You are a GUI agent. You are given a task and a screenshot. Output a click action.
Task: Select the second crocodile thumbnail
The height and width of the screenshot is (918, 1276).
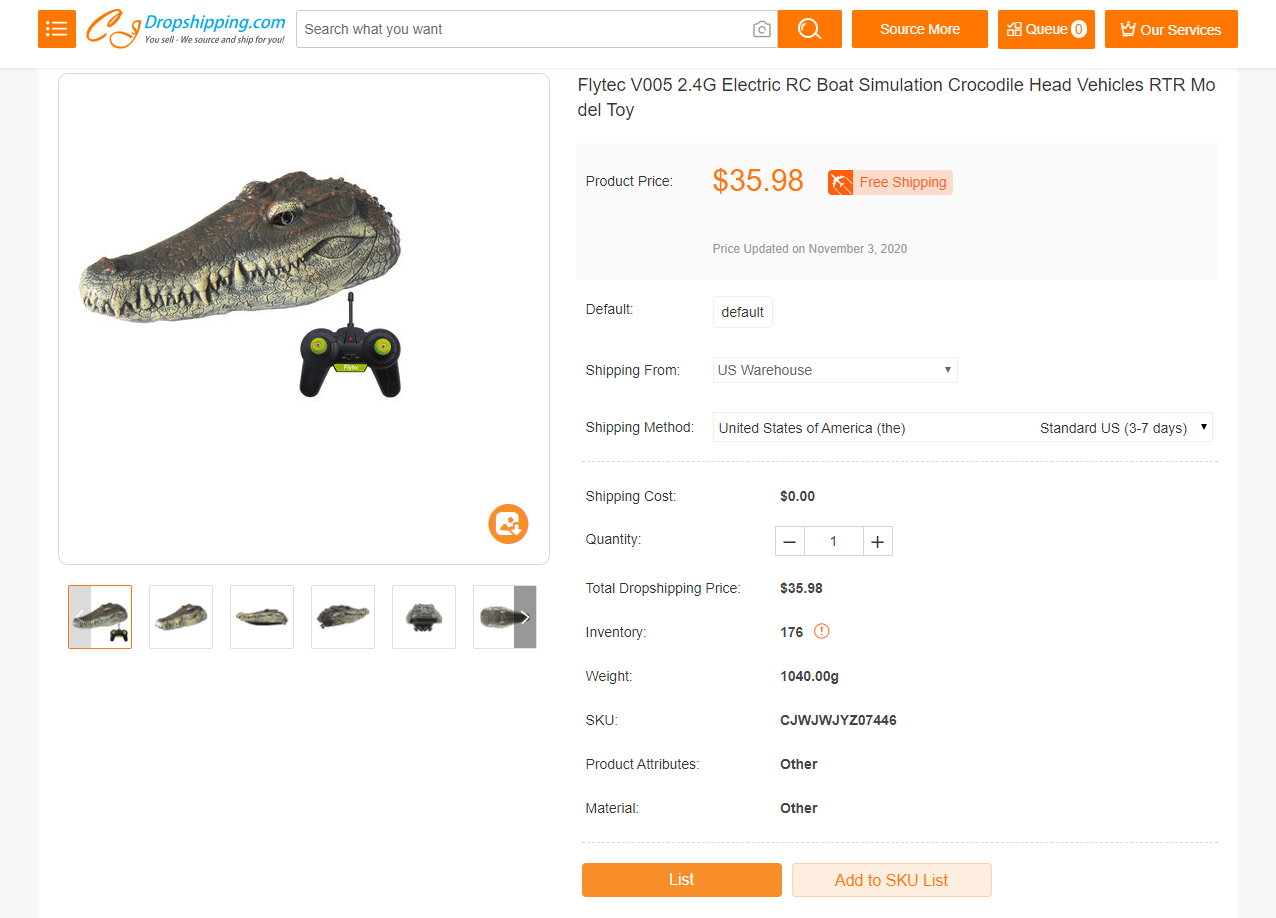(x=181, y=617)
